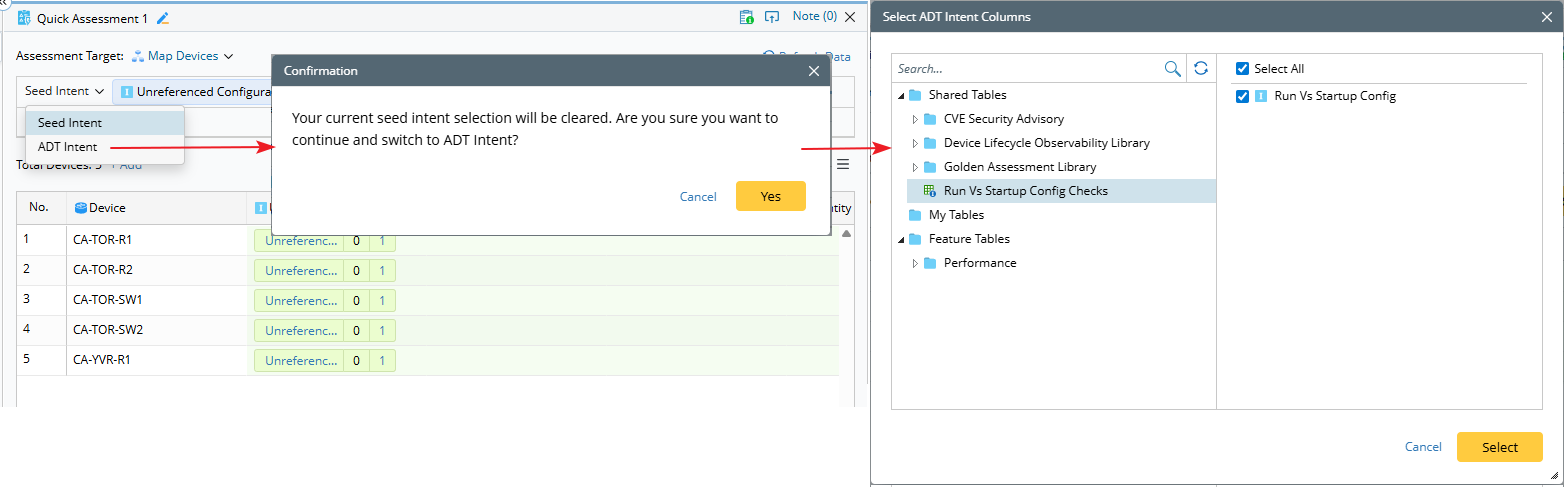Screen dimensions: 1565x487
Task: Choose ADT Intent from the dropdown menu
Action: coord(68,147)
